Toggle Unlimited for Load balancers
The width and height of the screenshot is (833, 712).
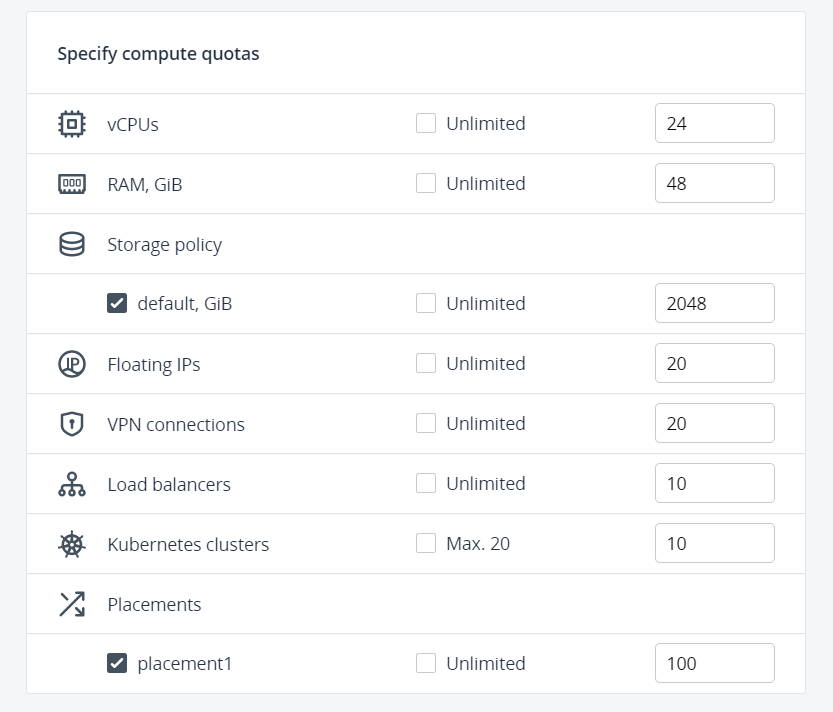pyautogui.click(x=426, y=484)
